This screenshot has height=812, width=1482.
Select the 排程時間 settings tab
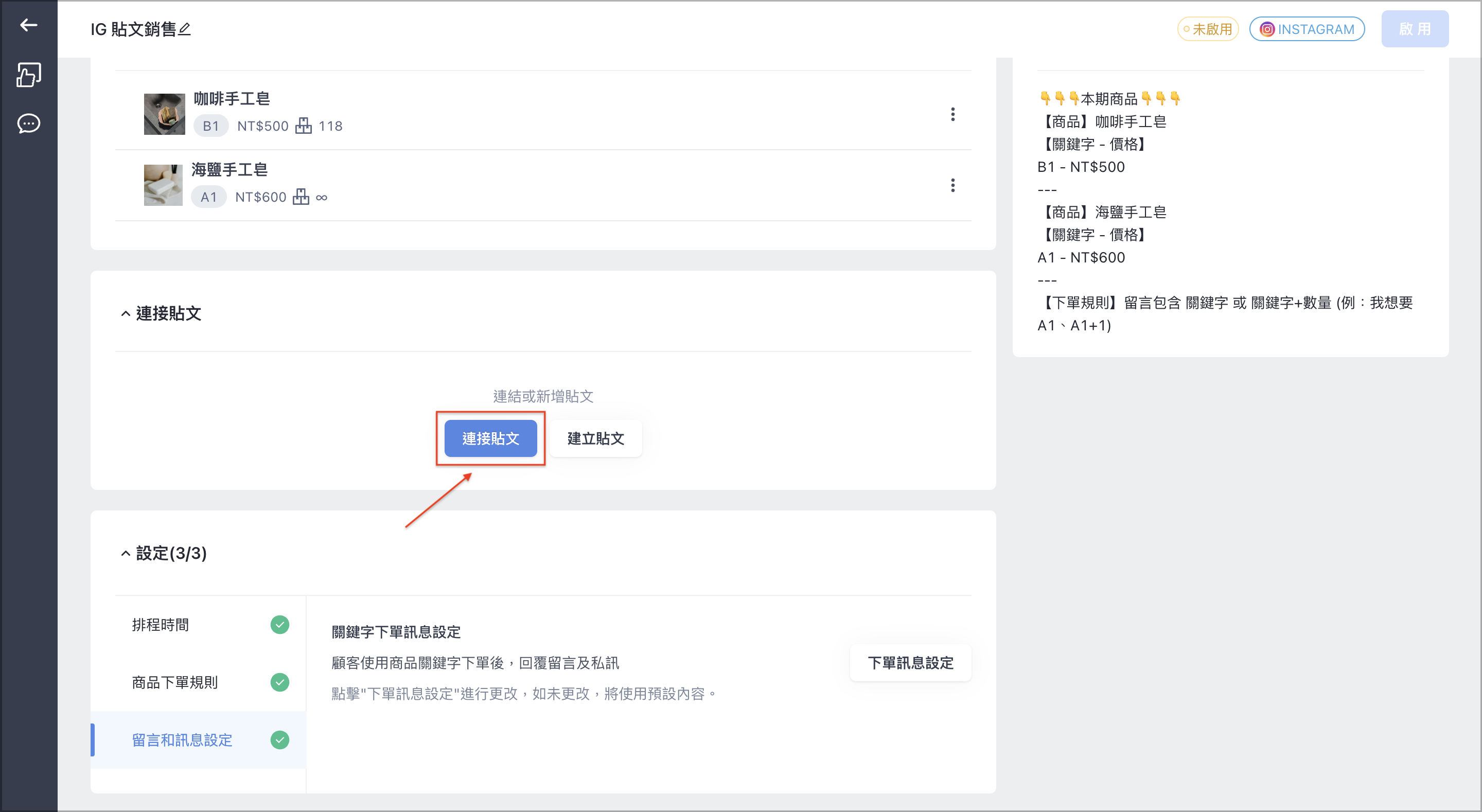199,624
